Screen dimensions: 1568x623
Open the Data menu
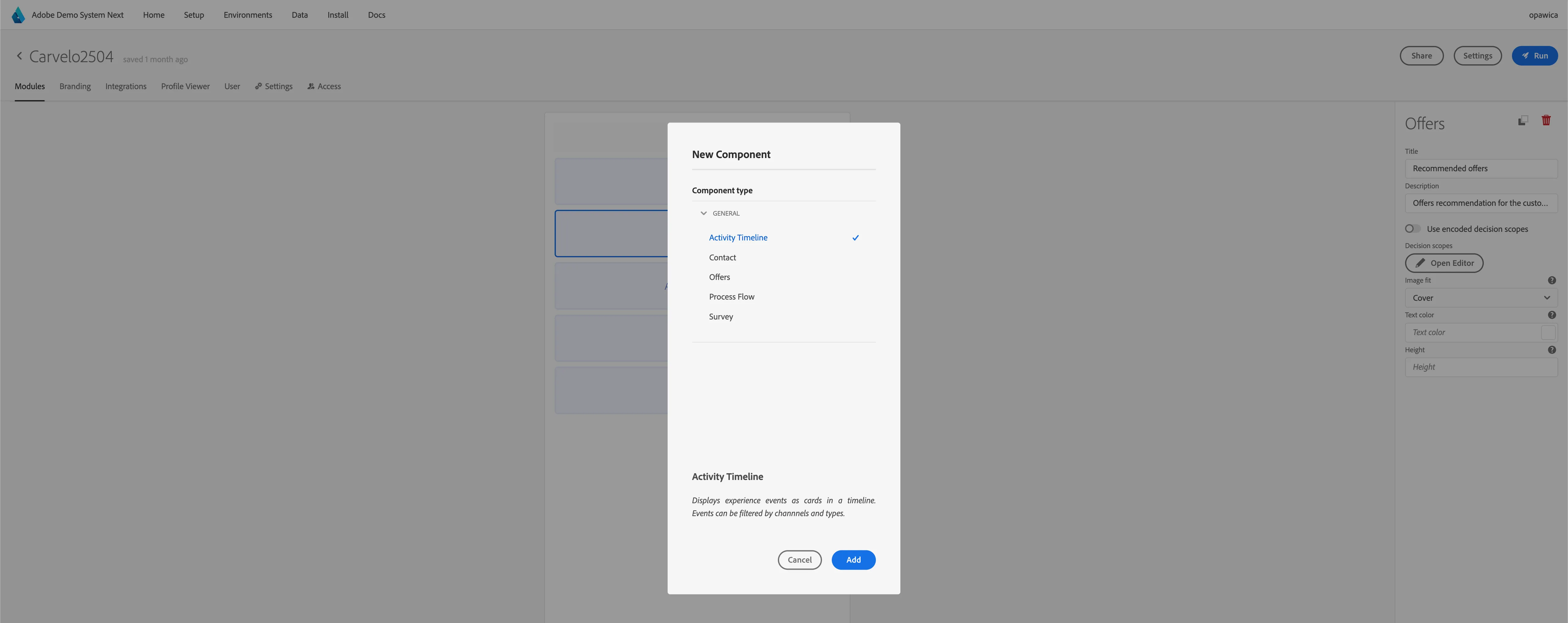[x=300, y=15]
